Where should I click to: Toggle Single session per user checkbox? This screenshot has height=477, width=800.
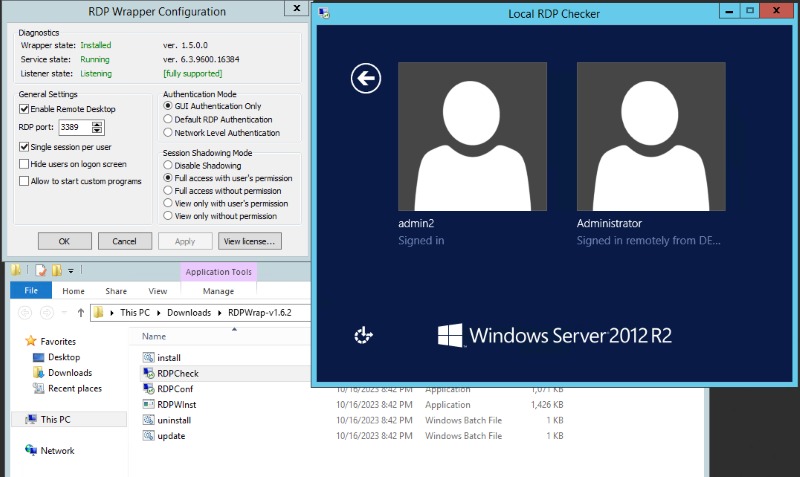click(24, 147)
